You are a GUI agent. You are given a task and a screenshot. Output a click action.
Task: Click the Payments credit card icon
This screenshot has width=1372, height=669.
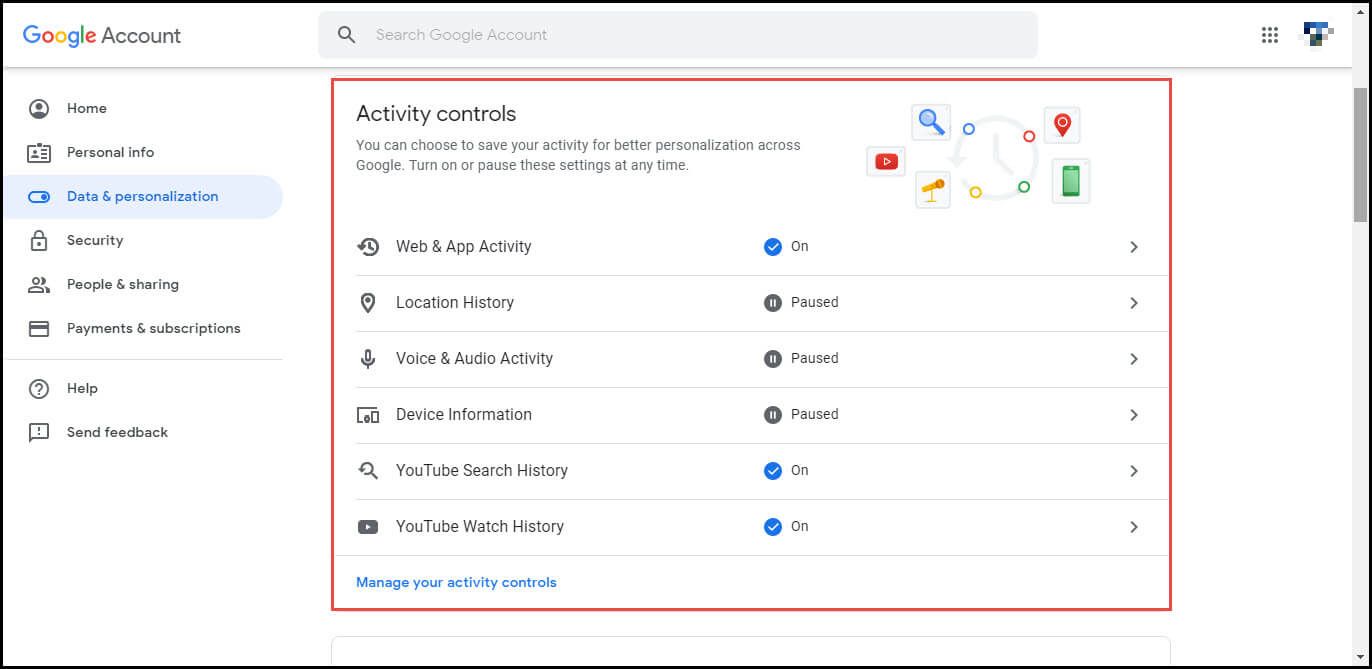[39, 328]
